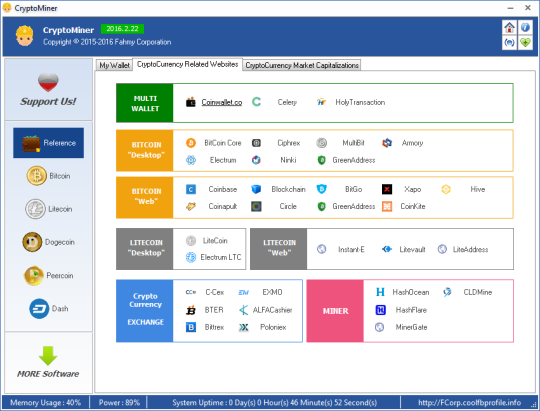The image size is (540, 411).
Task: Click the CryptoMiner miner mascot logo
Action: tap(24, 35)
